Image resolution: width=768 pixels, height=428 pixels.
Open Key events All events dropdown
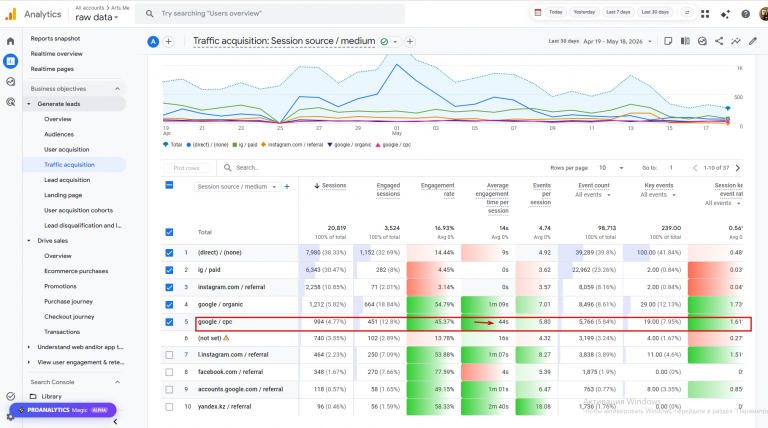coord(658,195)
